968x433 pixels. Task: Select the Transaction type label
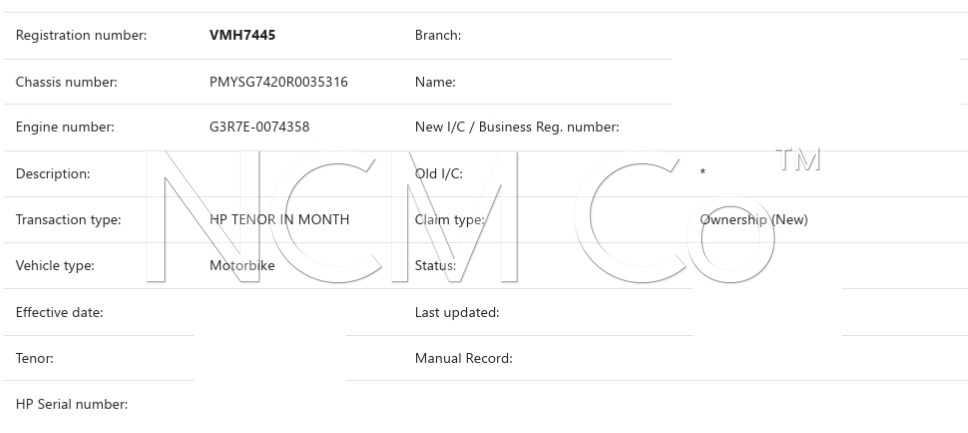pos(68,220)
